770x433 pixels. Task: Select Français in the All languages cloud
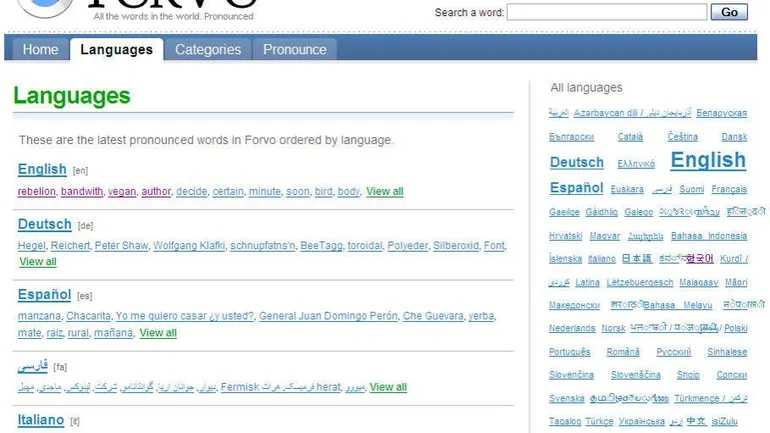729,189
